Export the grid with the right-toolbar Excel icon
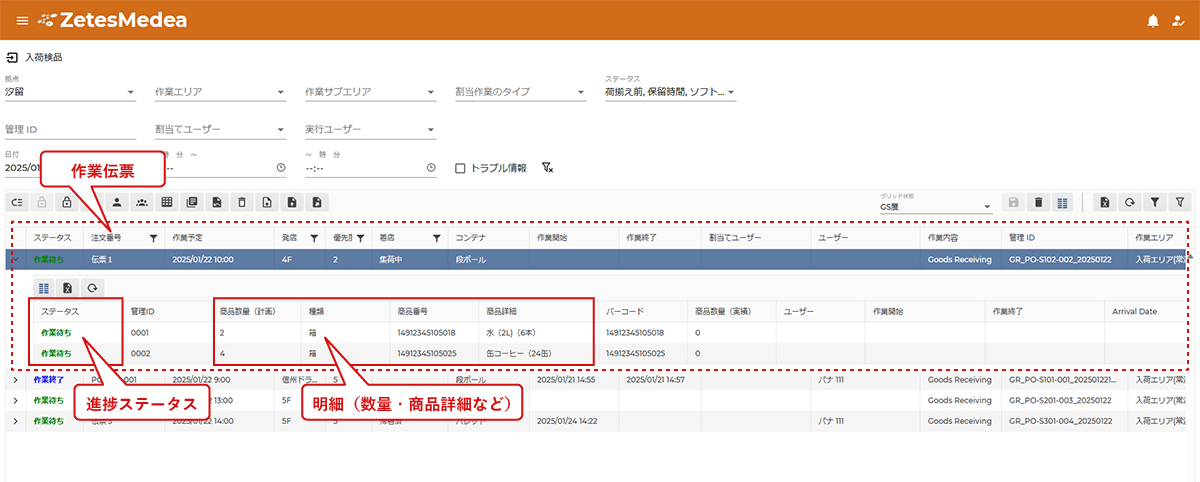This screenshot has width=1200, height=482. click(1104, 202)
